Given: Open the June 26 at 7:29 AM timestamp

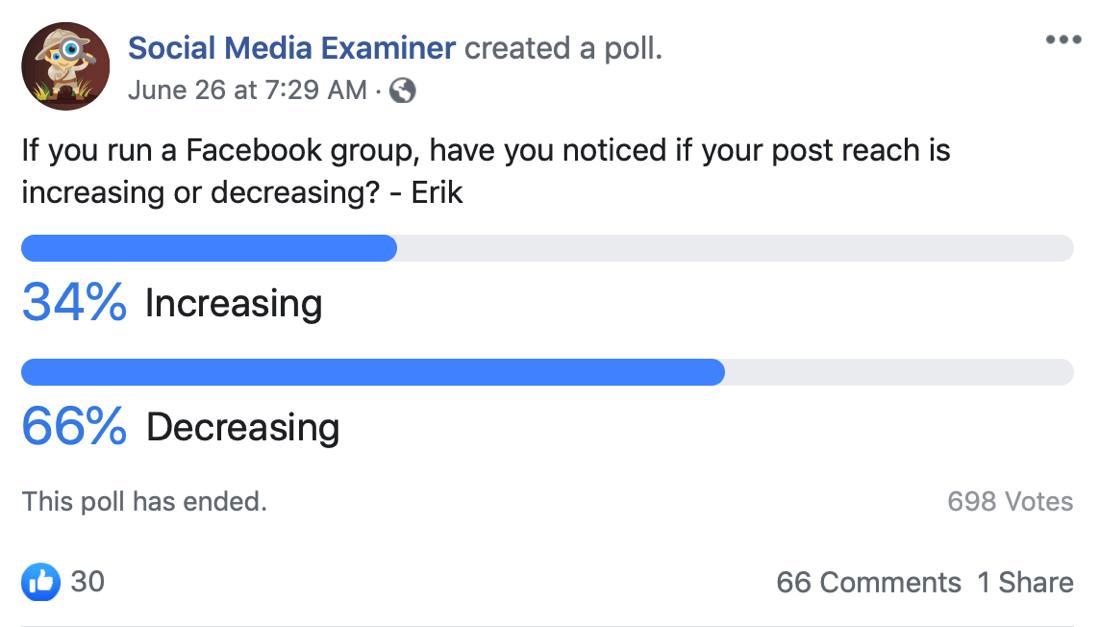Looking at the screenshot, I should [x=248, y=90].
